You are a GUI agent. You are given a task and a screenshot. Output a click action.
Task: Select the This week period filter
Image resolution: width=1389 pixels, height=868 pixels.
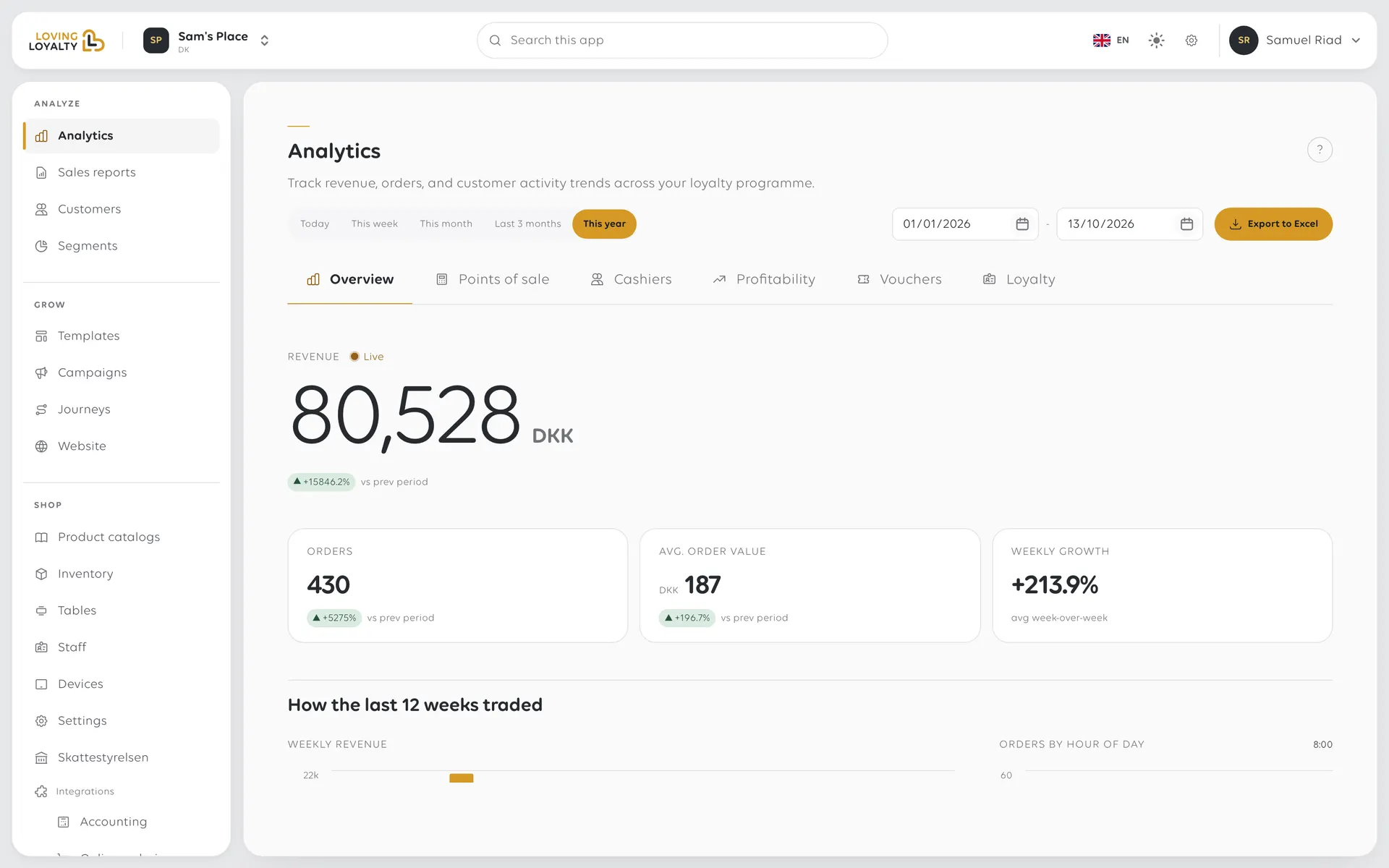coord(374,224)
